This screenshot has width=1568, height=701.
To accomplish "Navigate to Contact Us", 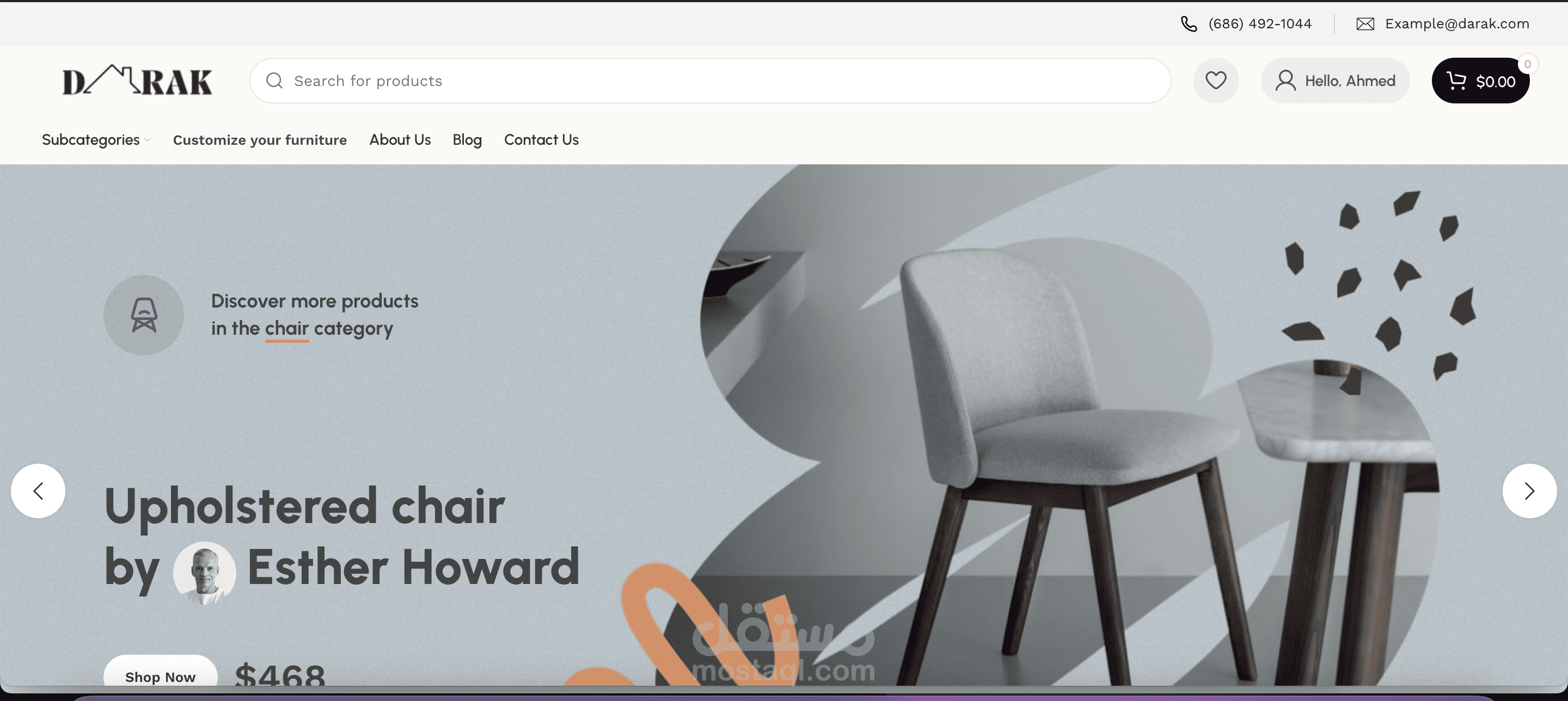I will (x=541, y=139).
